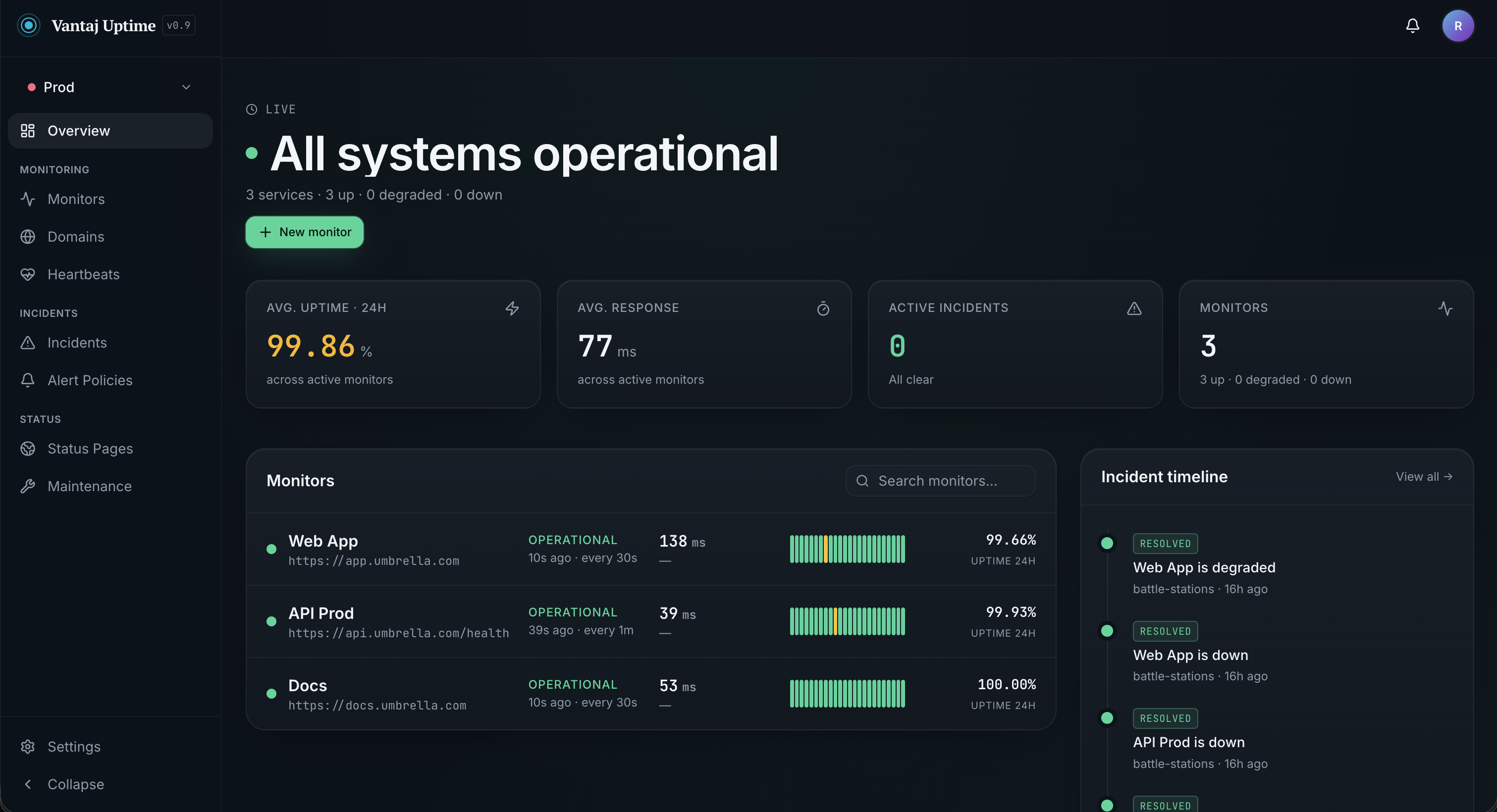Click the 99.93% uptime figure

1011,612
